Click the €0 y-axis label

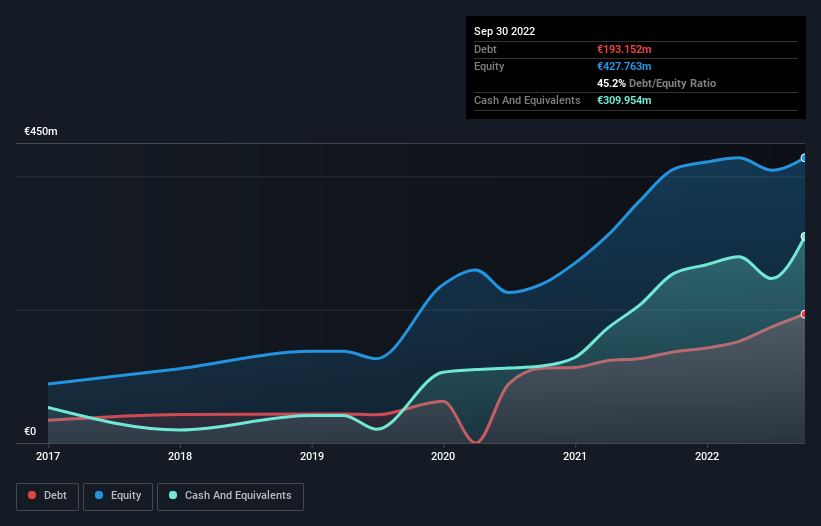click(30, 431)
